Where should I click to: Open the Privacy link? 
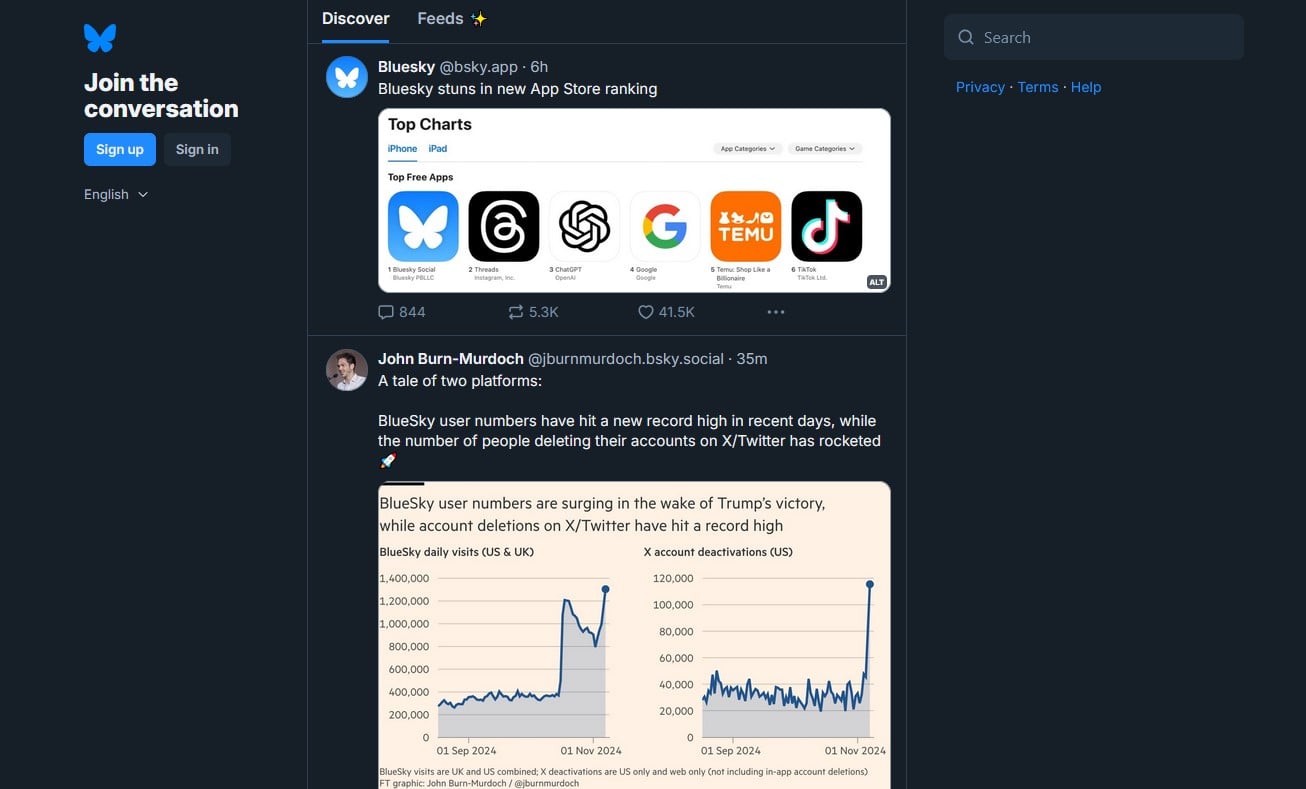pos(980,87)
